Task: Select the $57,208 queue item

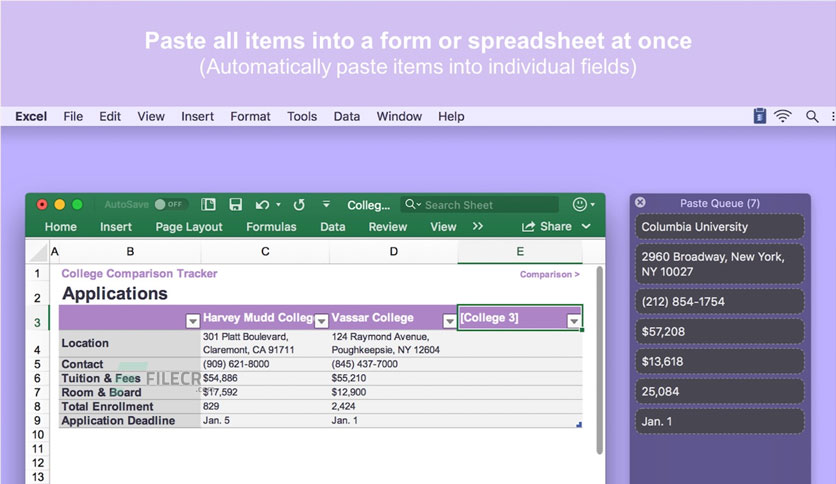Action: [720, 331]
